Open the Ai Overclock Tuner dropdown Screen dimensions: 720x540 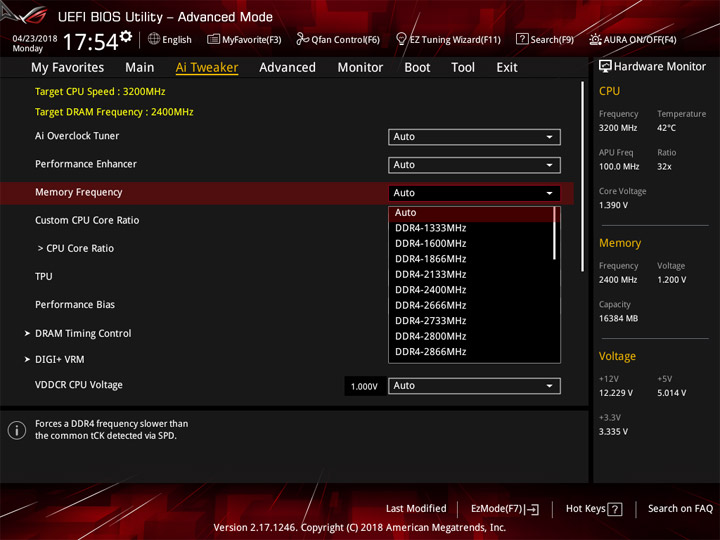[x=474, y=137]
